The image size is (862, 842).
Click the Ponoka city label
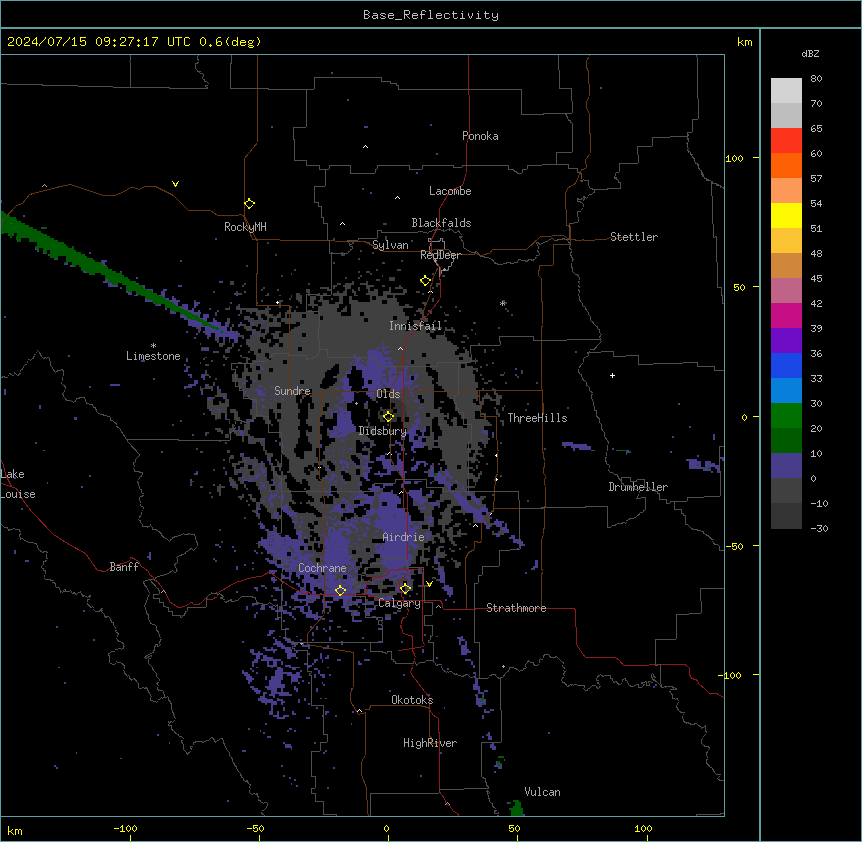(480, 136)
